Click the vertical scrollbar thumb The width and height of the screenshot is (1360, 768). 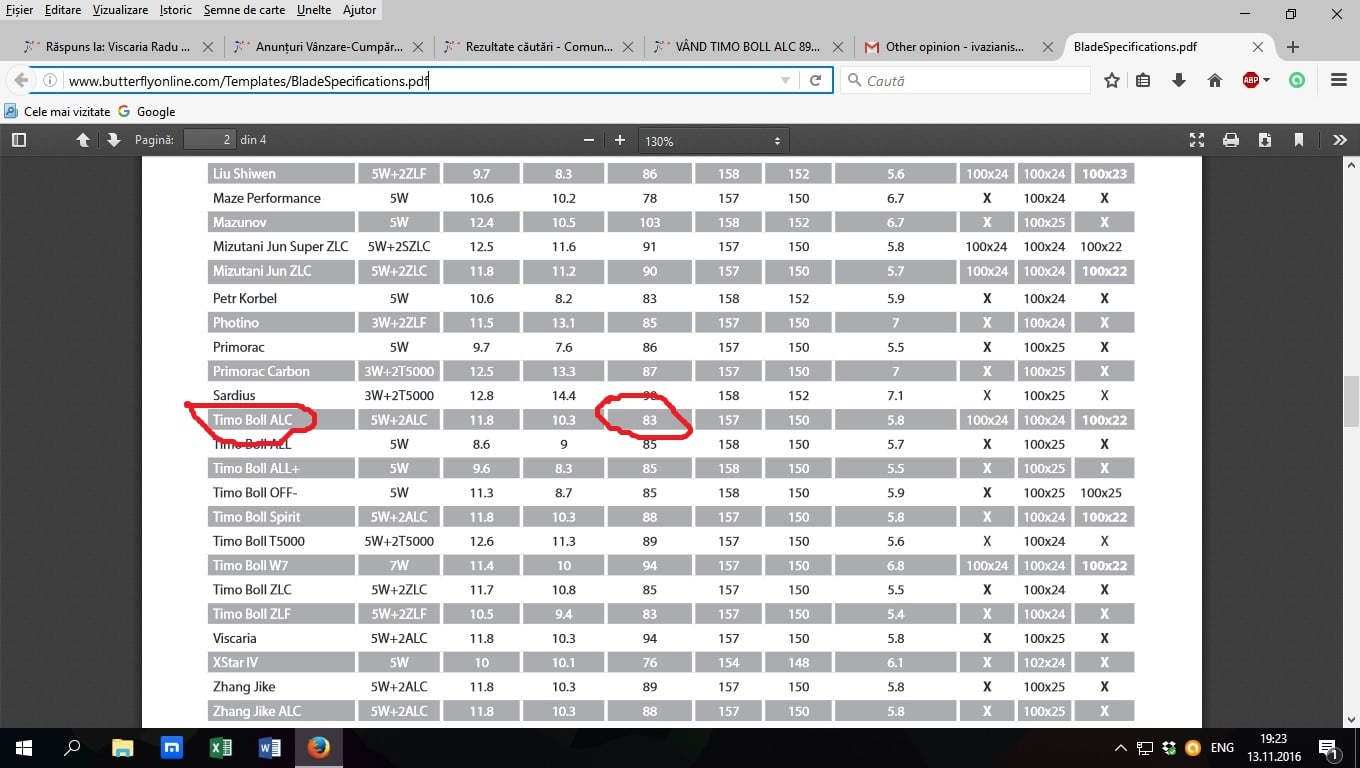(1351, 400)
